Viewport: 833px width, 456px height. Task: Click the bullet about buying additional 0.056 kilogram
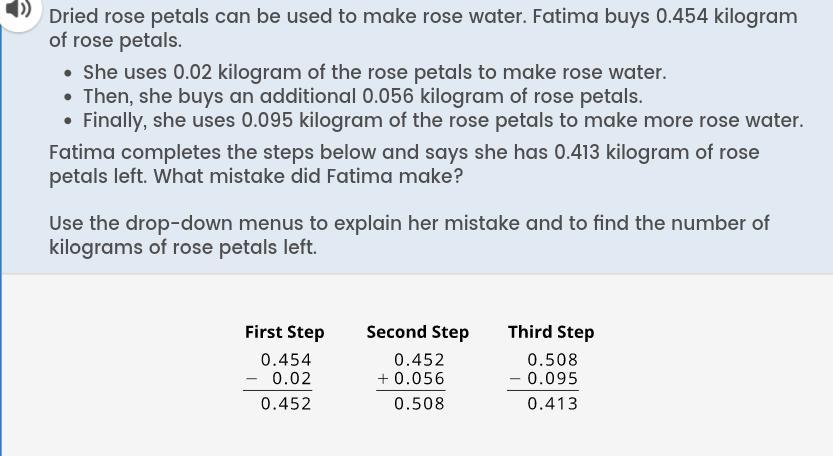362,96
